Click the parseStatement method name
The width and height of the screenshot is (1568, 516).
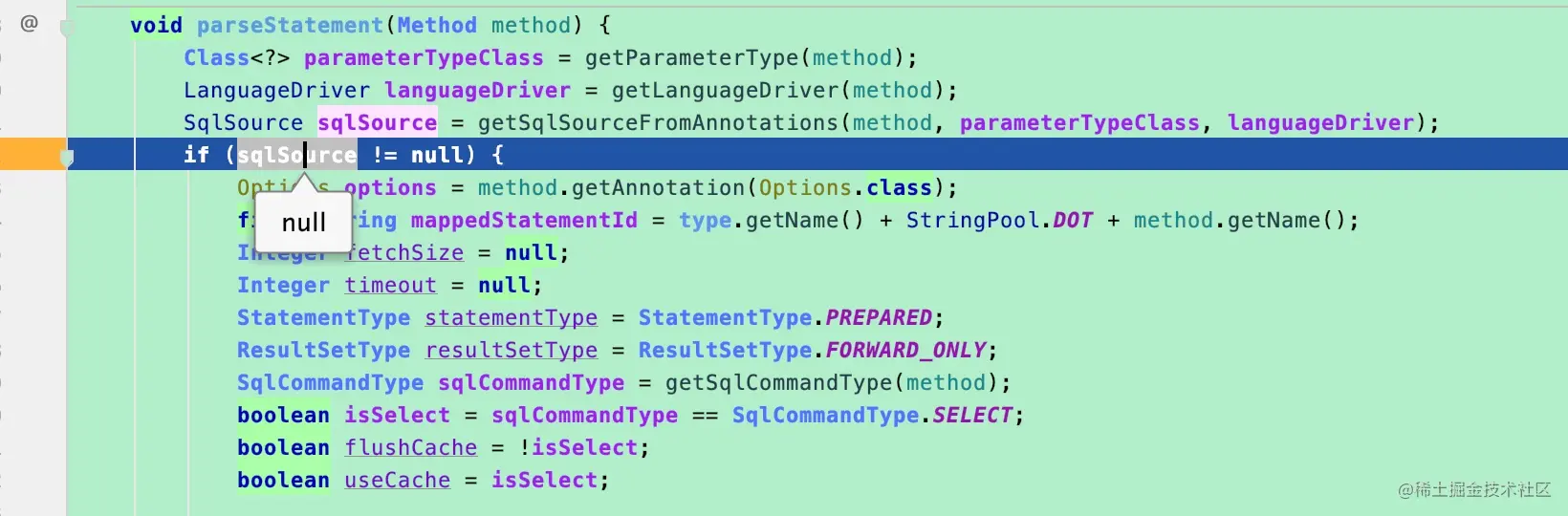(x=290, y=25)
